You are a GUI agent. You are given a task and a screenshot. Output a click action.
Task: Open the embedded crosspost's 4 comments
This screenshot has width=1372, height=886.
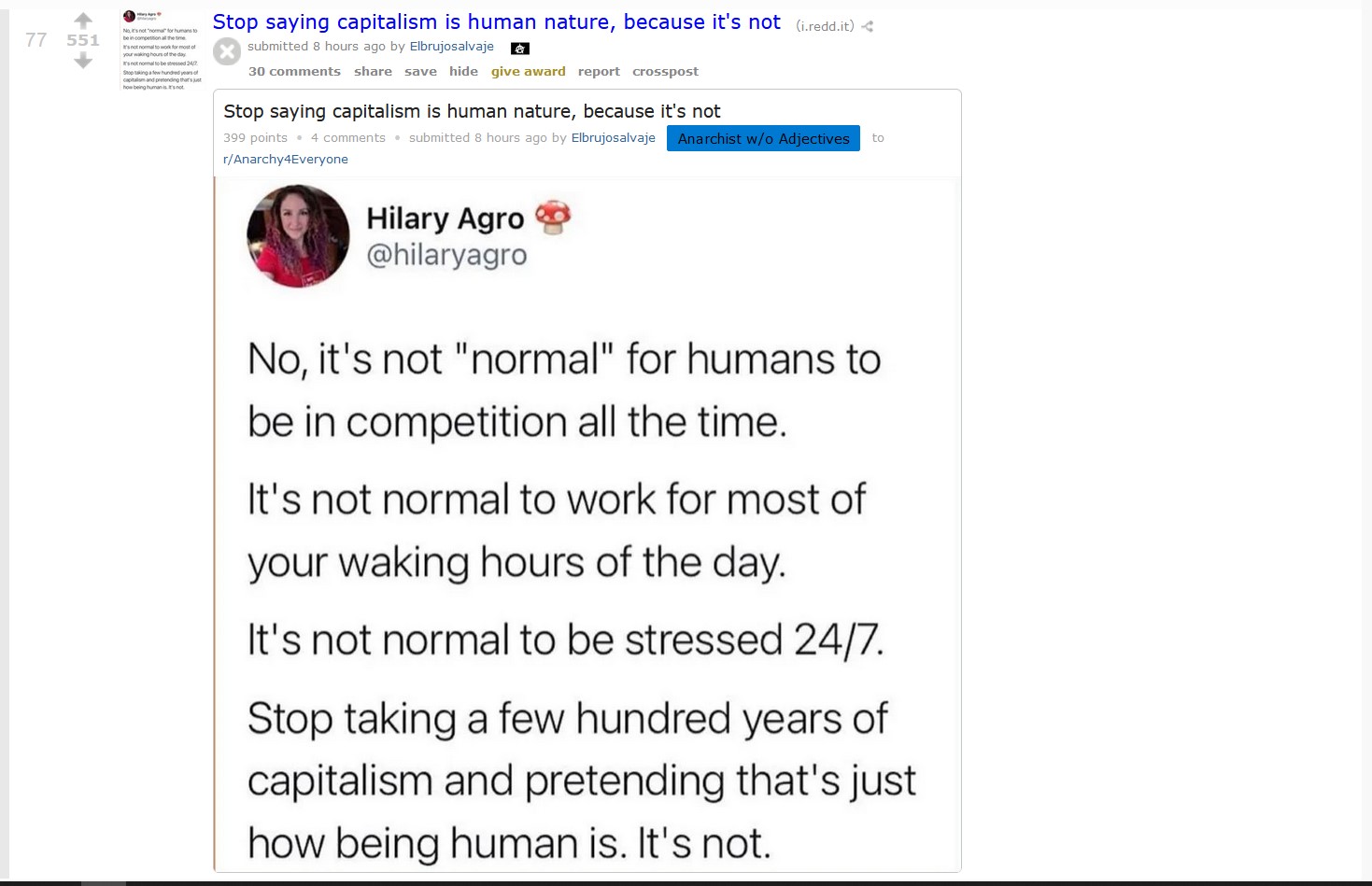point(348,137)
